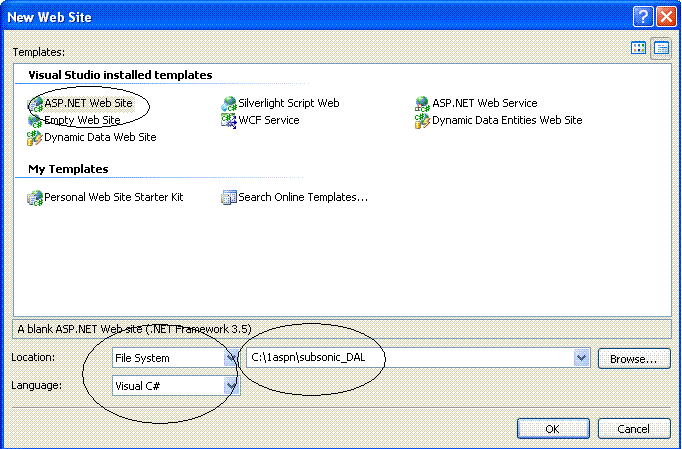Click the Visual Studio installed templates heading
This screenshot has width=682, height=449.
[120, 75]
